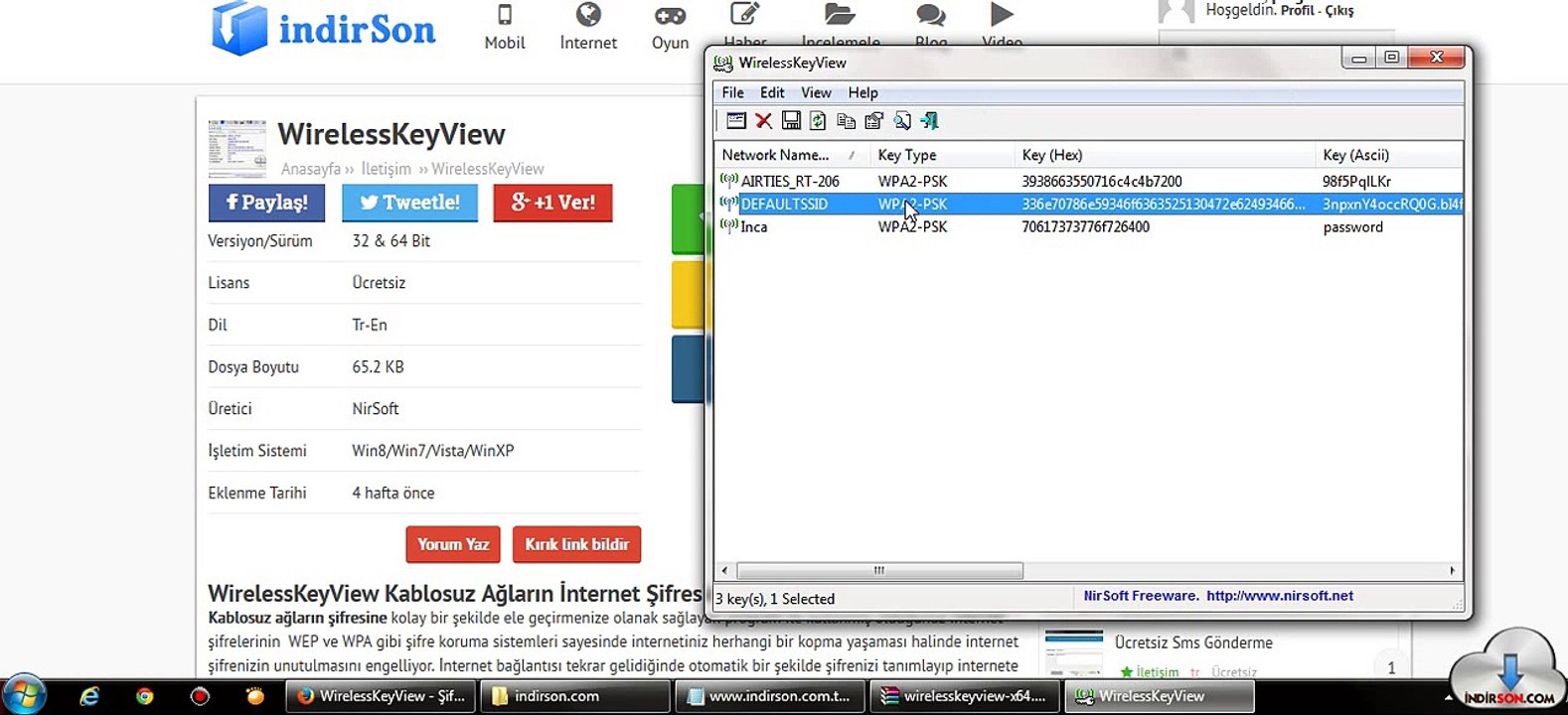Refresh the key list in toolbar
The width and height of the screenshot is (1568, 715).
[x=818, y=121]
